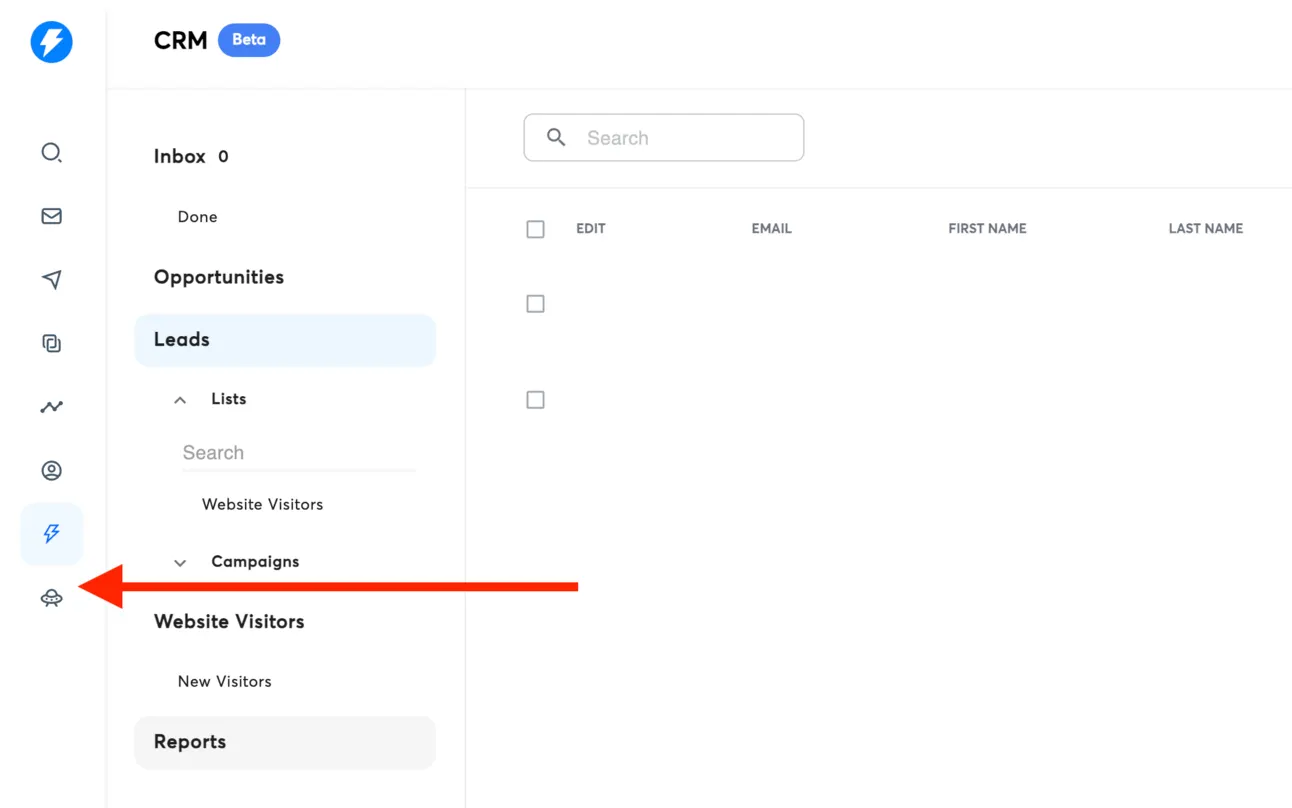Click the CRM page title
Viewport: 1292px width, 808px height.
(x=181, y=40)
